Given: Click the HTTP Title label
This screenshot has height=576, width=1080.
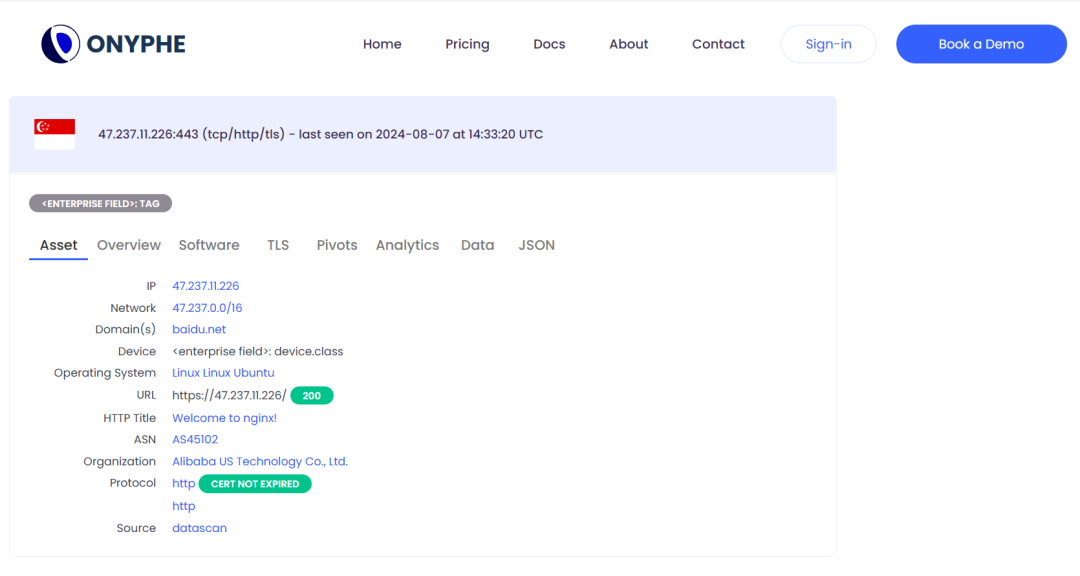Looking at the screenshot, I should tap(129, 418).
